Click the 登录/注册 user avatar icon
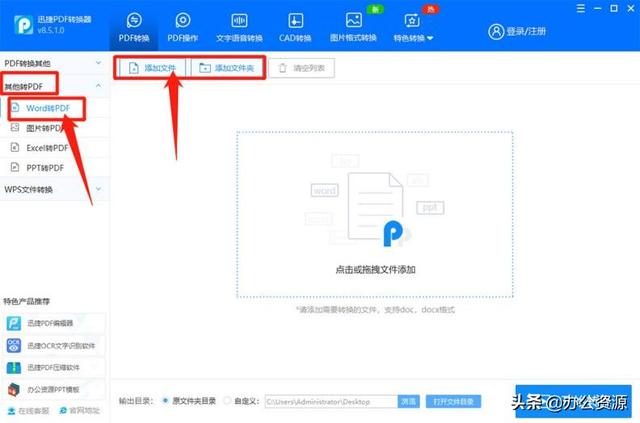This screenshot has width=640, height=423. 496,31
